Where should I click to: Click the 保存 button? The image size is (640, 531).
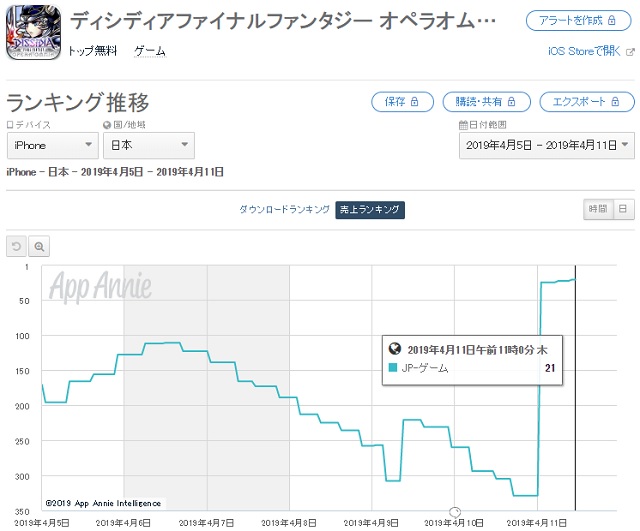[x=402, y=102]
